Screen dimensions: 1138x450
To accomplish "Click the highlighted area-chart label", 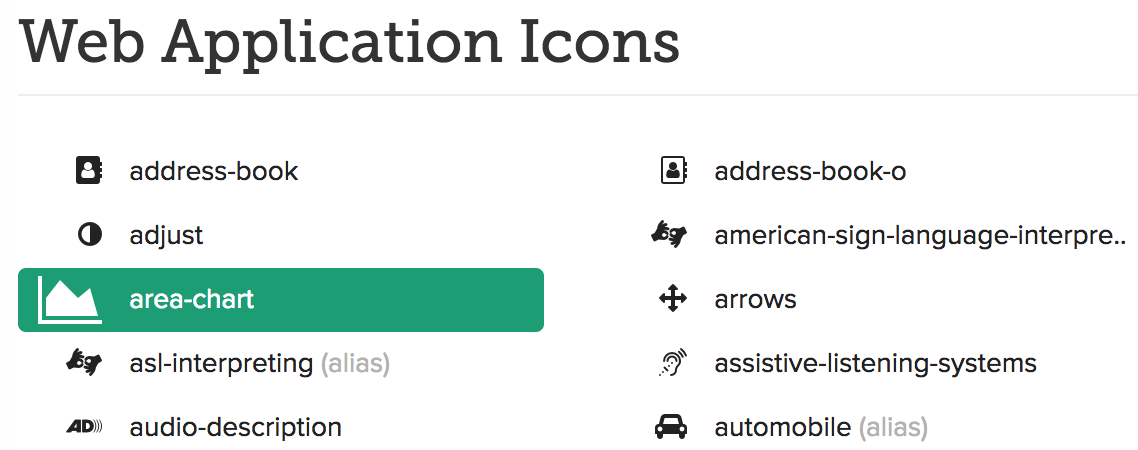I will pos(192,299).
